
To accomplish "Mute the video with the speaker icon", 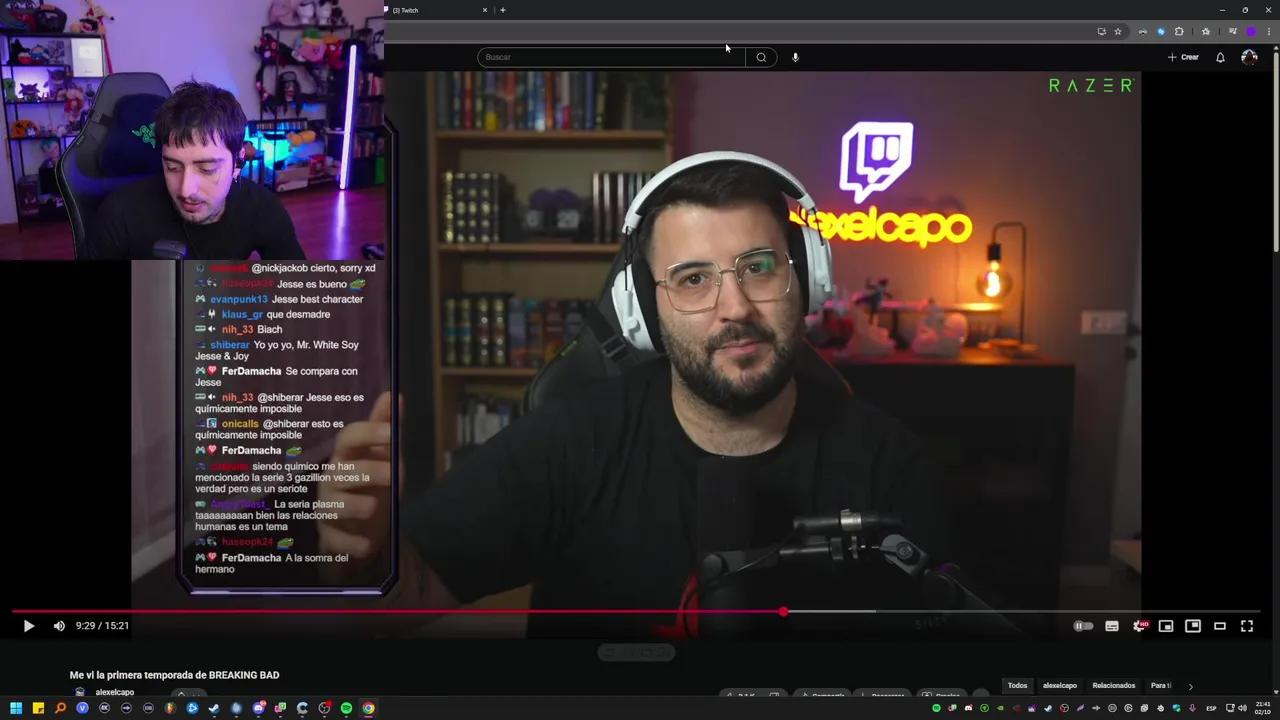I will pos(59,626).
